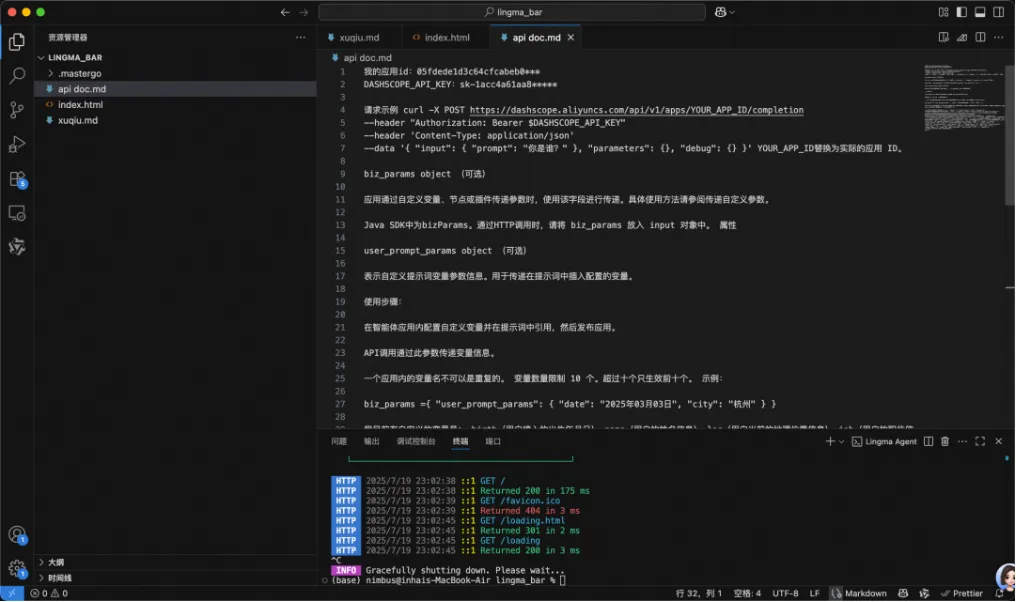Open the Run and Debug view
1016x602 pixels.
pos(17,144)
